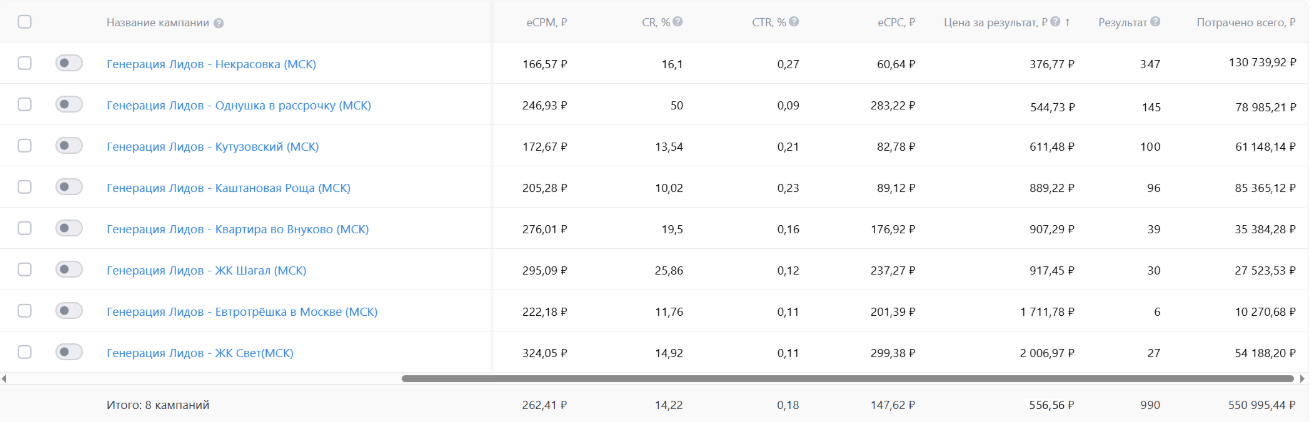Click help icon beside CTR, % header
The width and height of the screenshot is (1311, 422).
[x=794, y=22]
